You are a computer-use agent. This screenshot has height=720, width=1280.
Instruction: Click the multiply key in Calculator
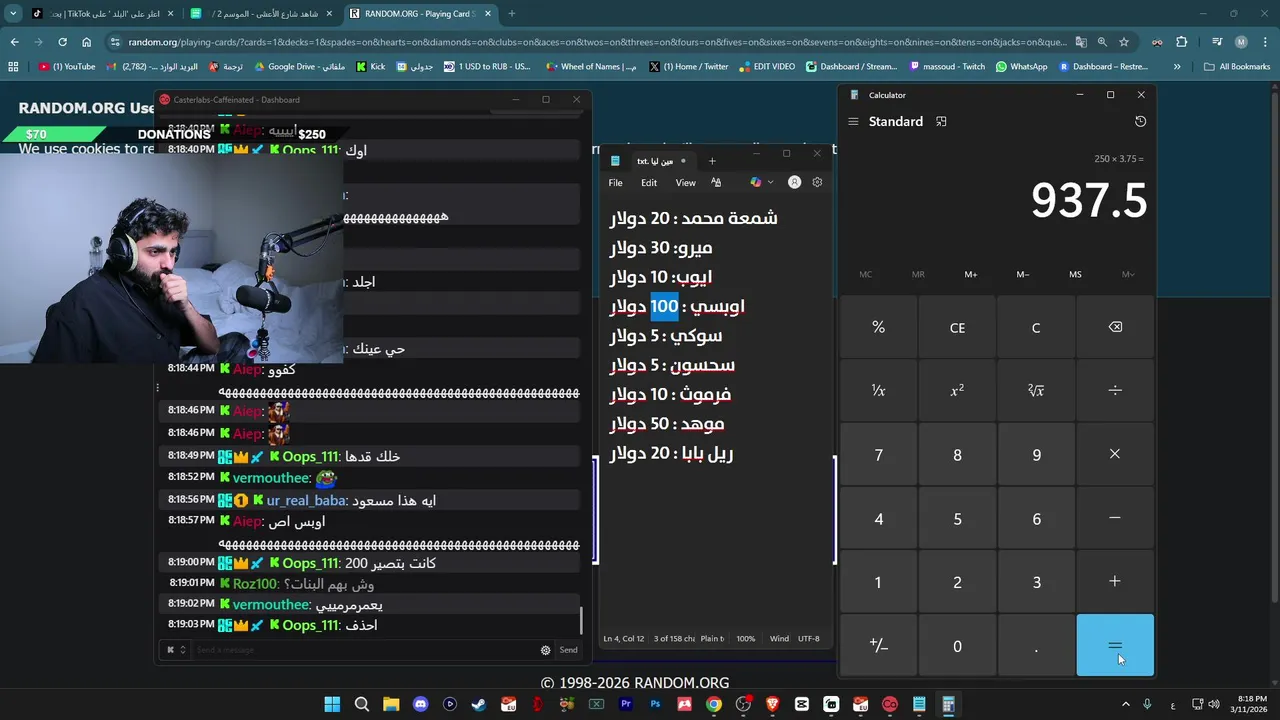click(1115, 454)
